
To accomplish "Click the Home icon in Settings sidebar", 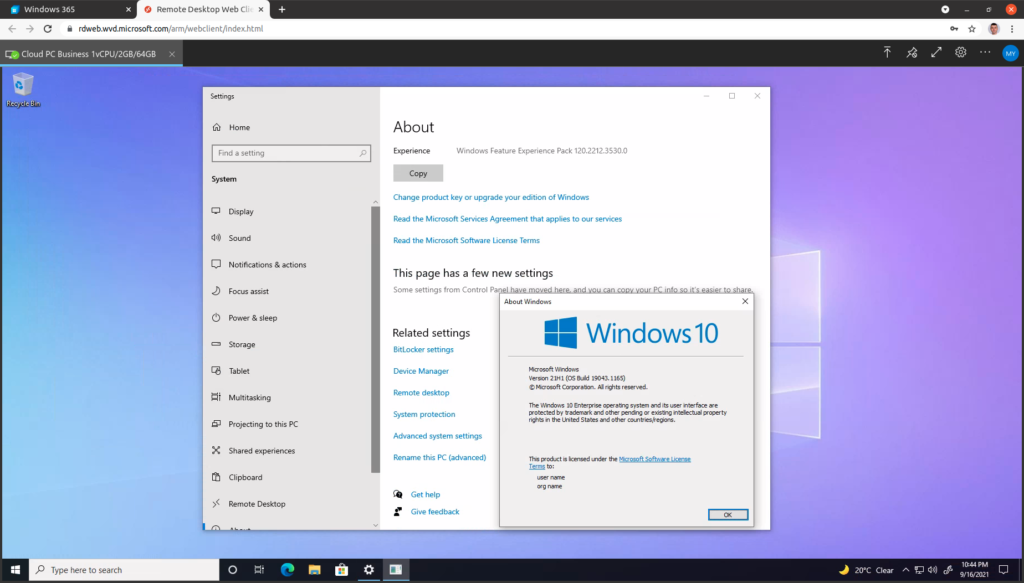I will click(x=217, y=127).
